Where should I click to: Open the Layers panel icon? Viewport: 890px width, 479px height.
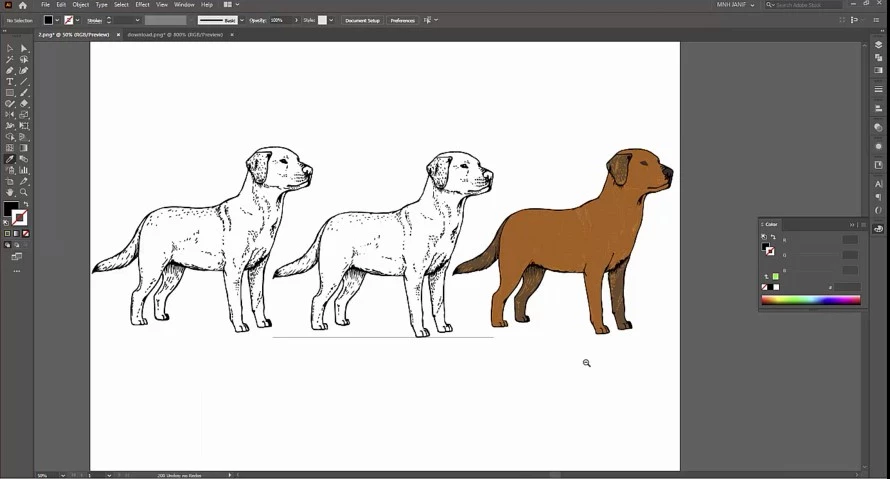coord(879,45)
